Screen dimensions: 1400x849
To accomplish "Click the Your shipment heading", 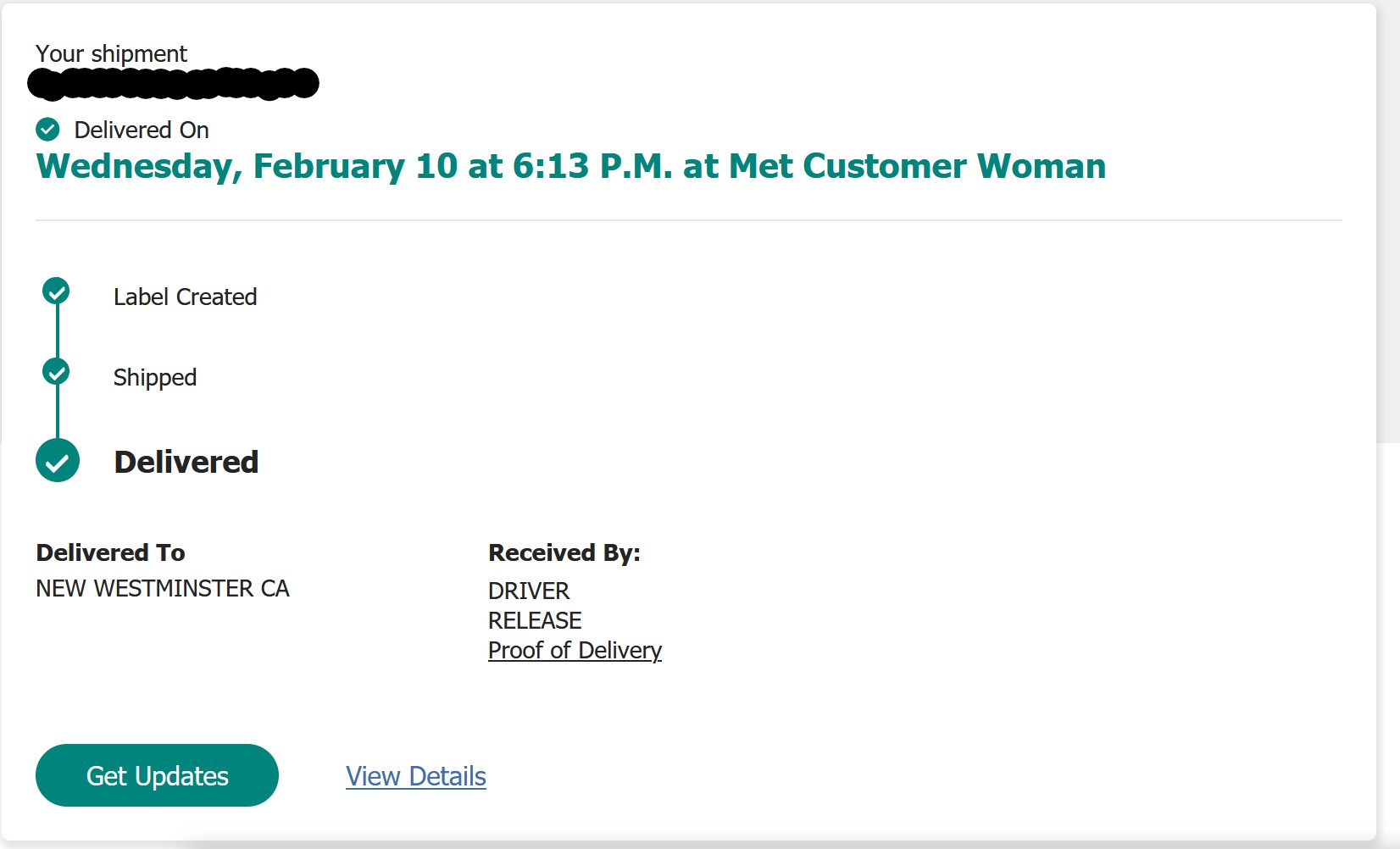I will (111, 53).
